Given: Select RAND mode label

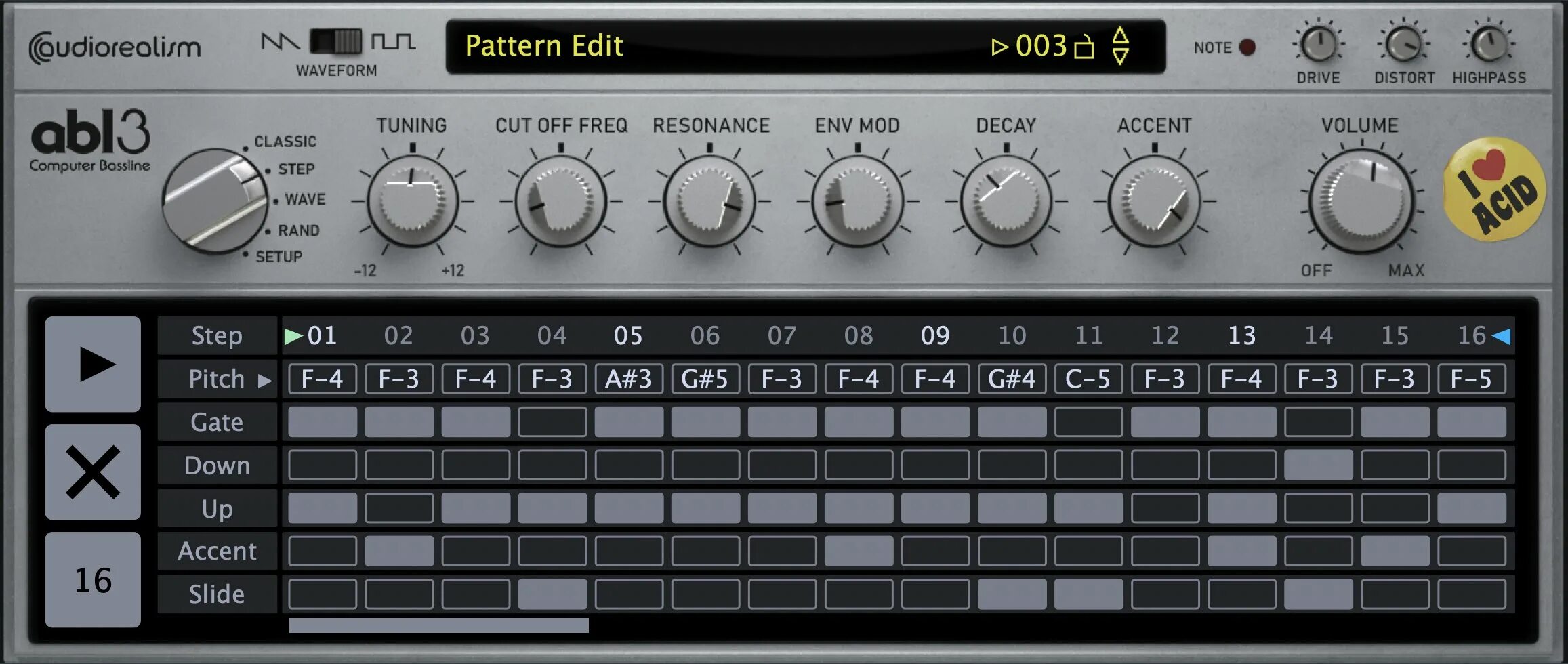Looking at the screenshot, I should (x=299, y=230).
